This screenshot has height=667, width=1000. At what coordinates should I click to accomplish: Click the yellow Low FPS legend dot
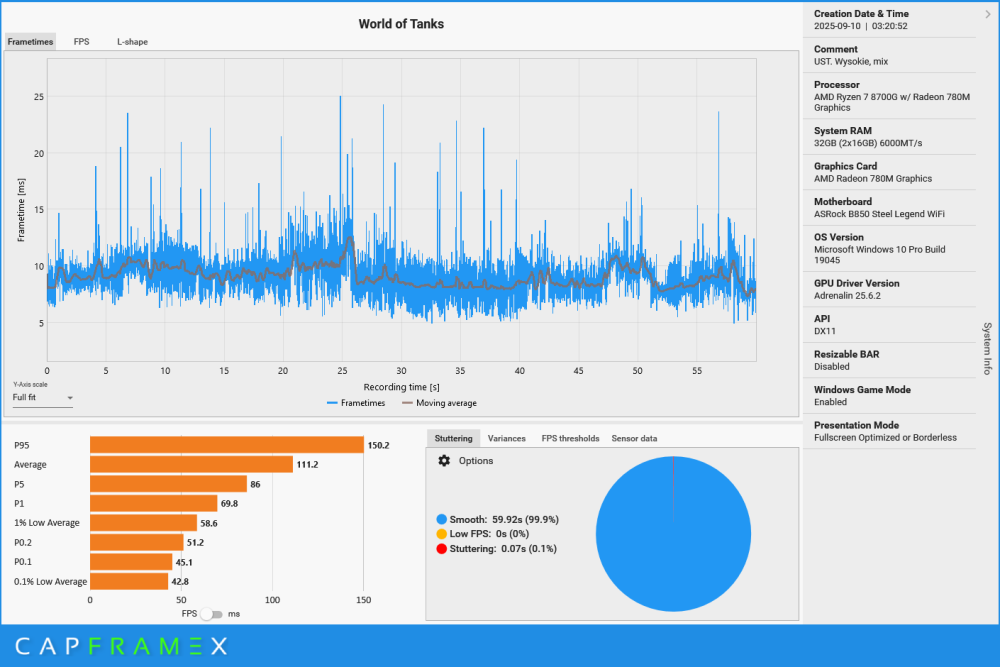[x=441, y=534]
